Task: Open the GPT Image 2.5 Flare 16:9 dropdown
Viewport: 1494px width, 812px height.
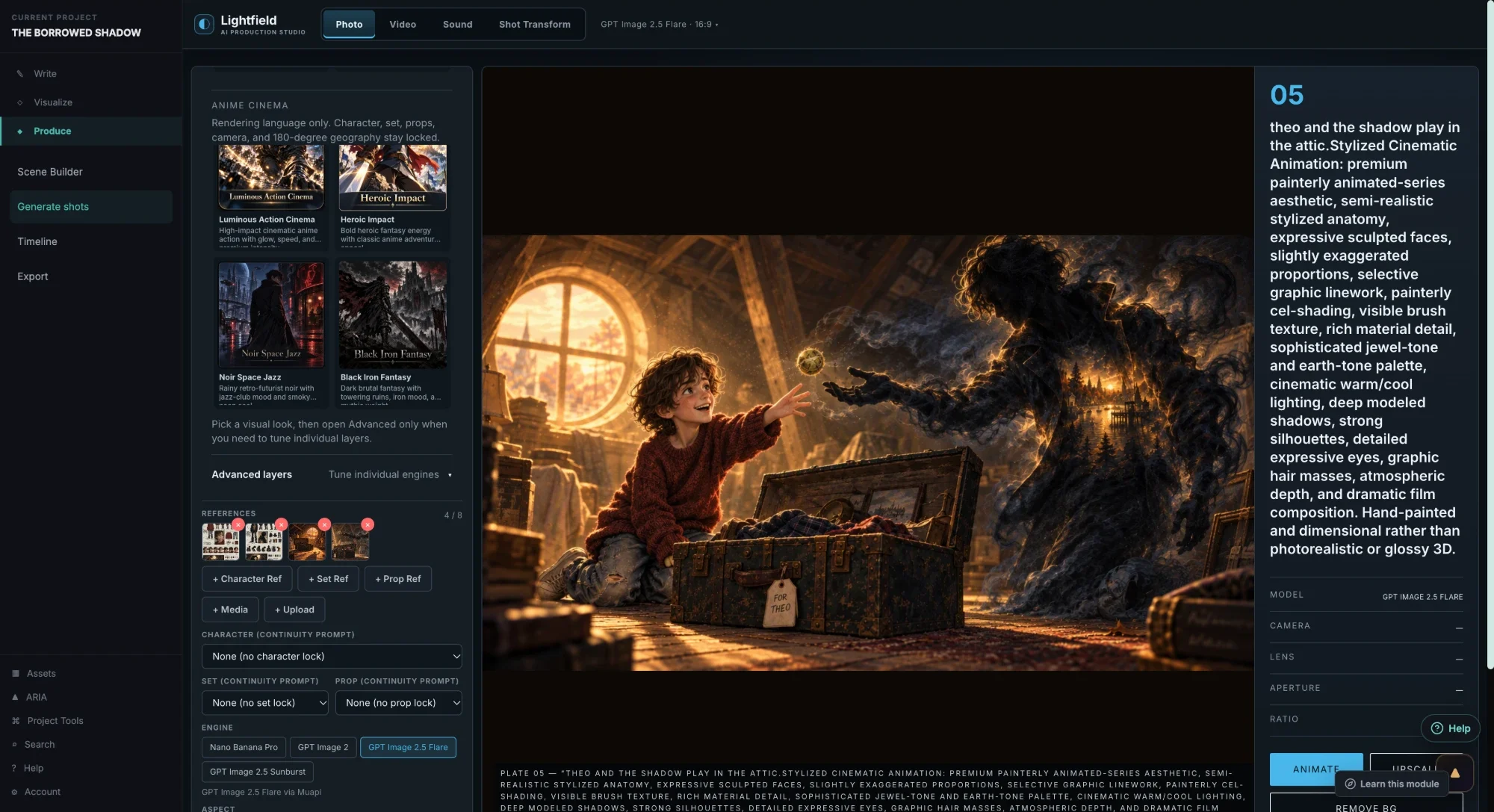Action: point(660,25)
